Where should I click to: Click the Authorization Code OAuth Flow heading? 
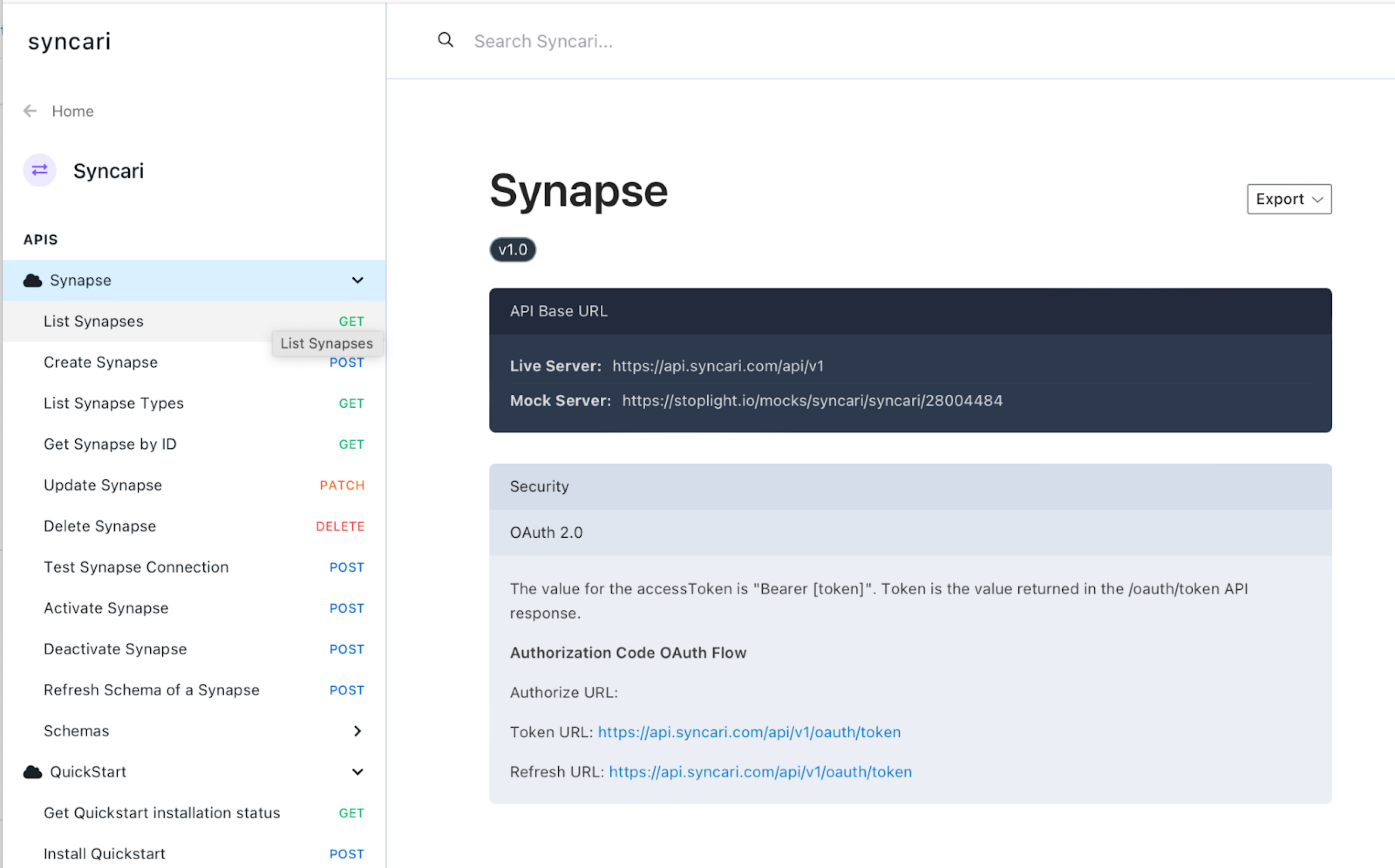coord(628,653)
